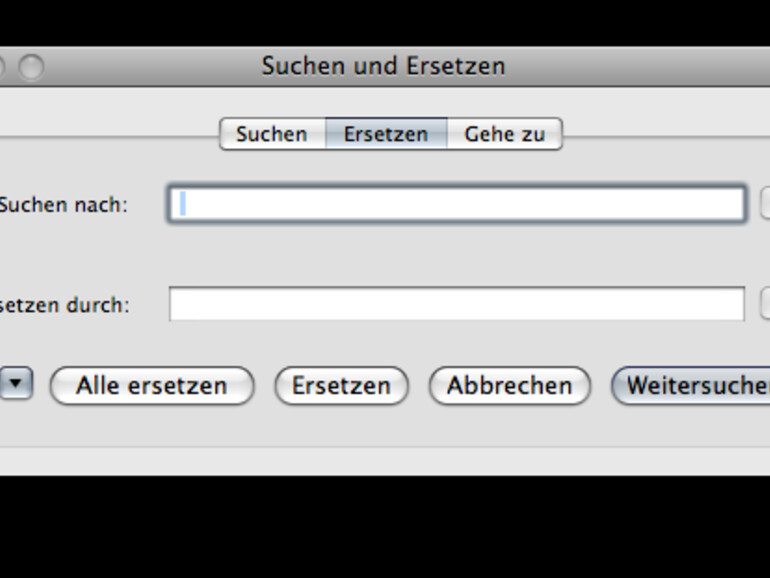The width and height of the screenshot is (770, 578).
Task: Switch to the Suchen tab
Action: click(272, 134)
